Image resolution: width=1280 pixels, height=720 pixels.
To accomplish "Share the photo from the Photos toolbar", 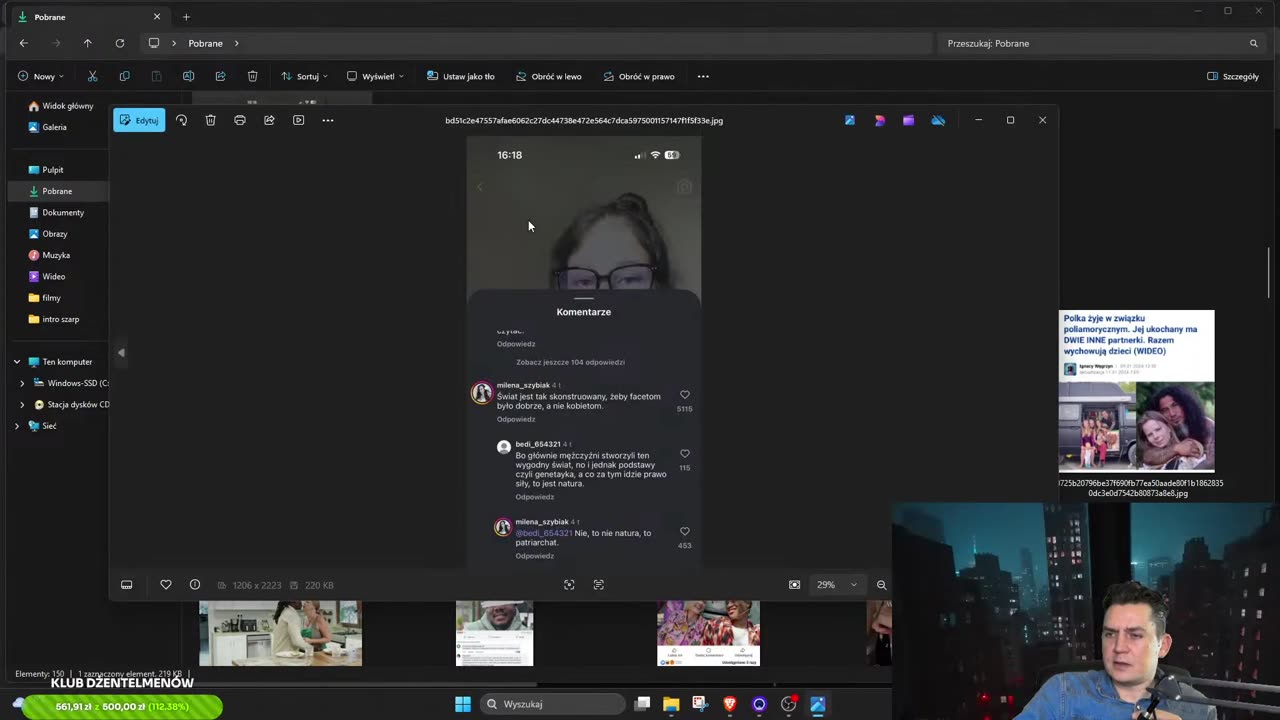I will tap(269, 120).
